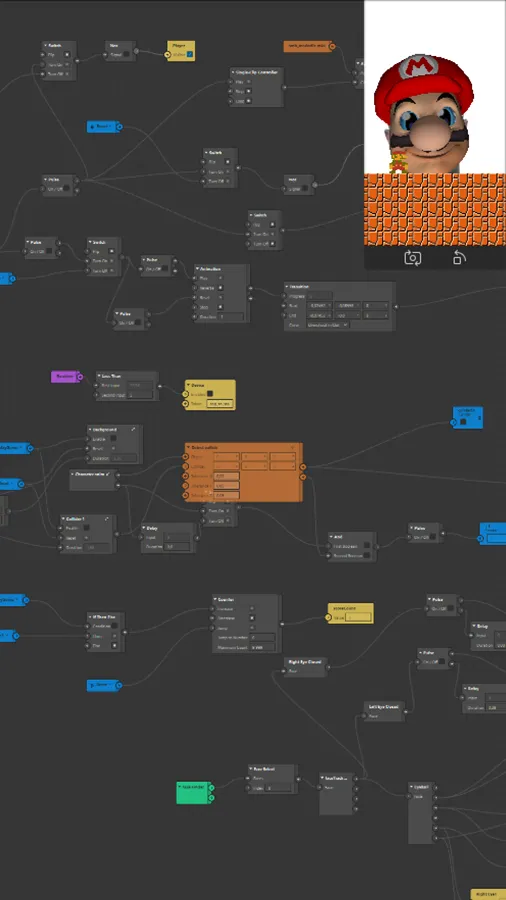Click the output port of the purple node
The image size is (506, 900).
[80, 377]
